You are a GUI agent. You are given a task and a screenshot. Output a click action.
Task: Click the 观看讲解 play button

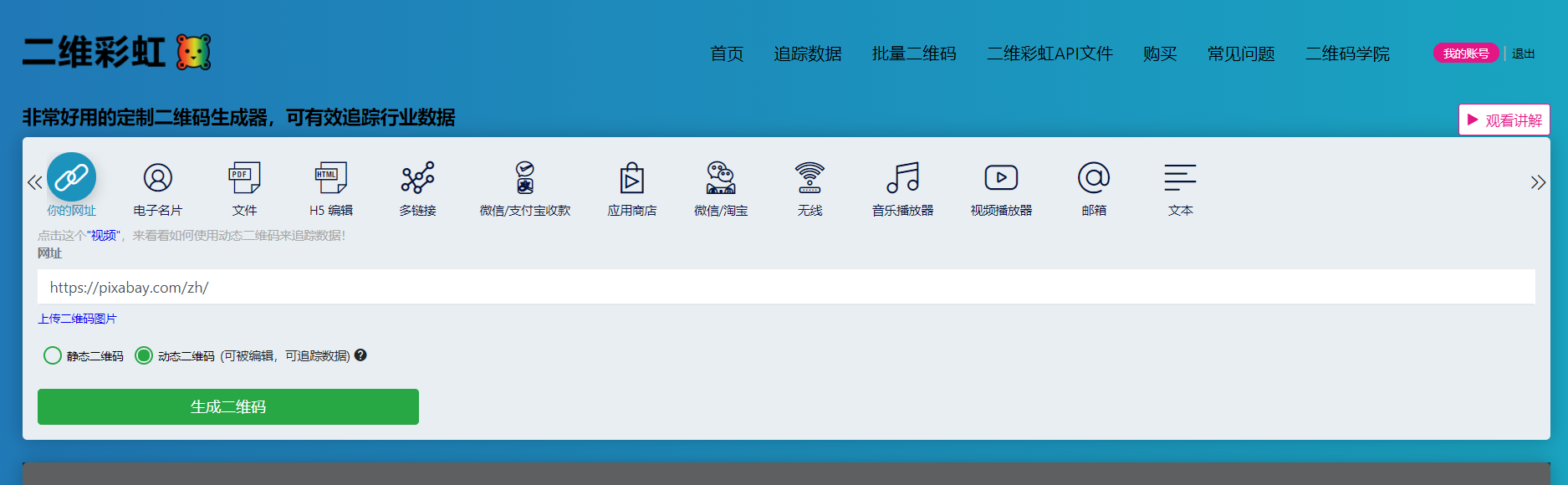1504,120
